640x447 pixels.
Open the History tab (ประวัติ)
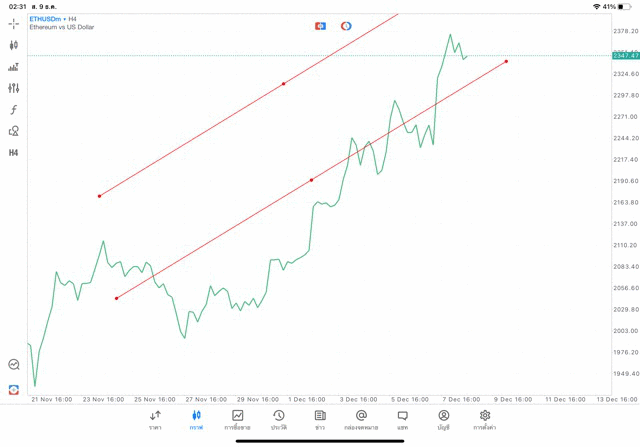click(279, 420)
